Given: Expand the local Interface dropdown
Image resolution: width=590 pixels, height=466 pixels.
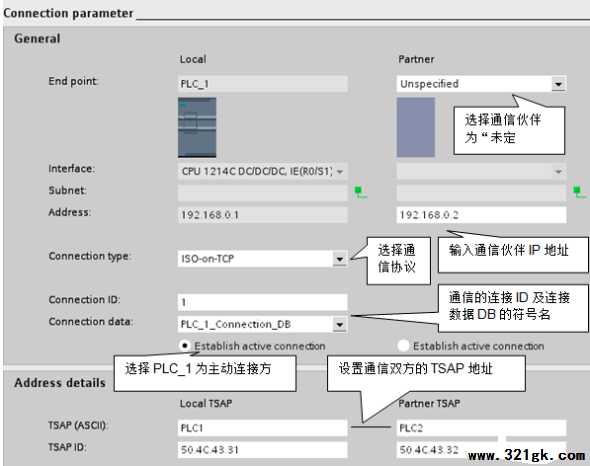Looking at the screenshot, I should tap(339, 172).
